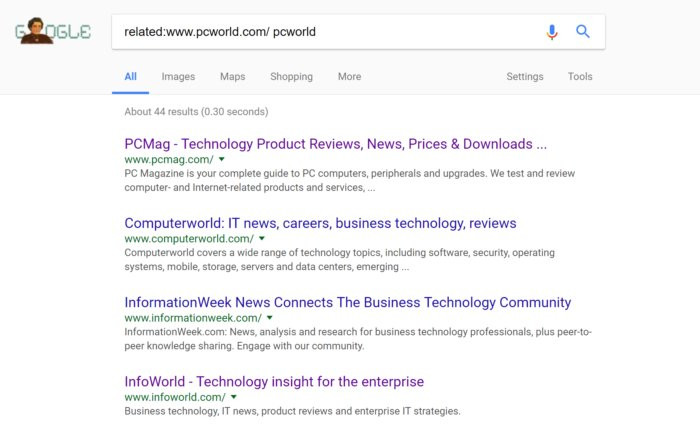The image size is (700, 427).
Task: Open the search Tools options
Action: point(580,77)
